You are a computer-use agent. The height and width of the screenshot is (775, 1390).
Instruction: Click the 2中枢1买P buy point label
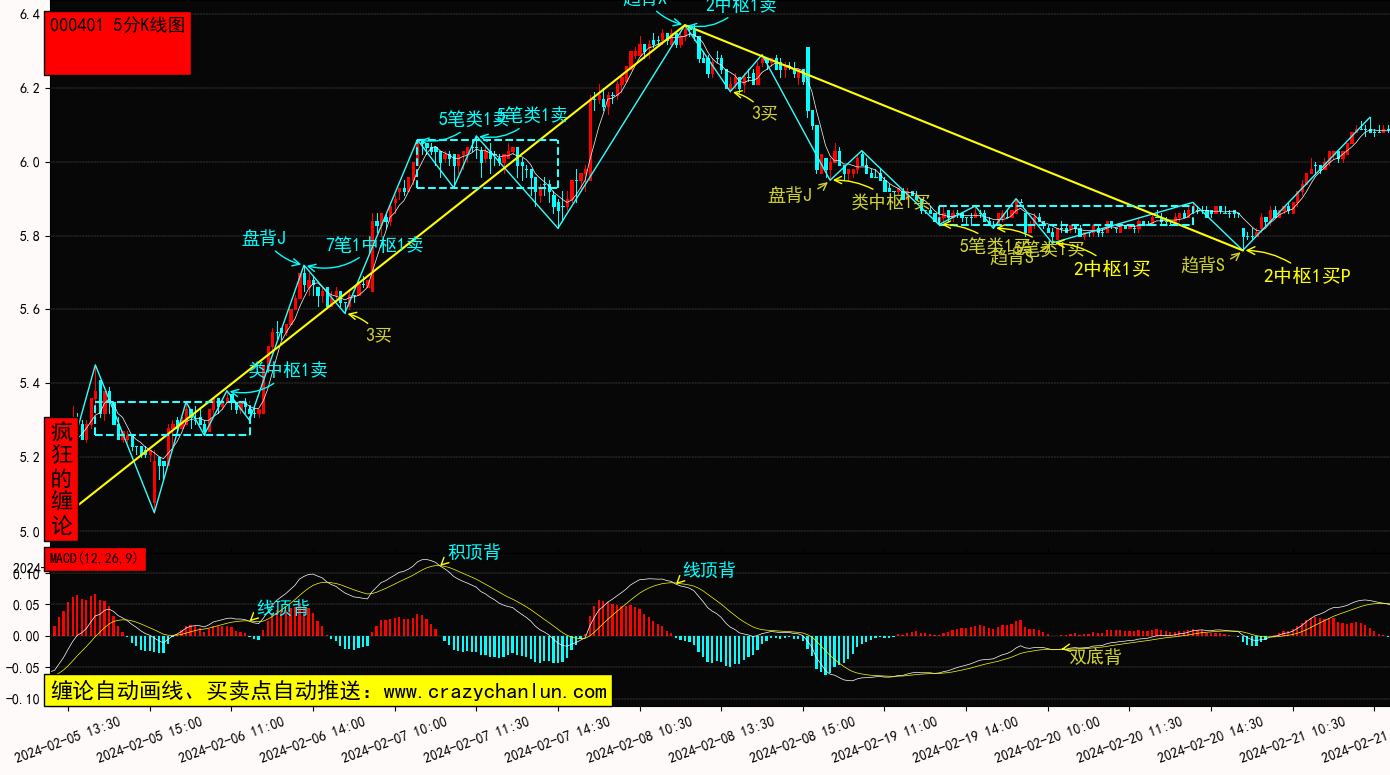1307,276
